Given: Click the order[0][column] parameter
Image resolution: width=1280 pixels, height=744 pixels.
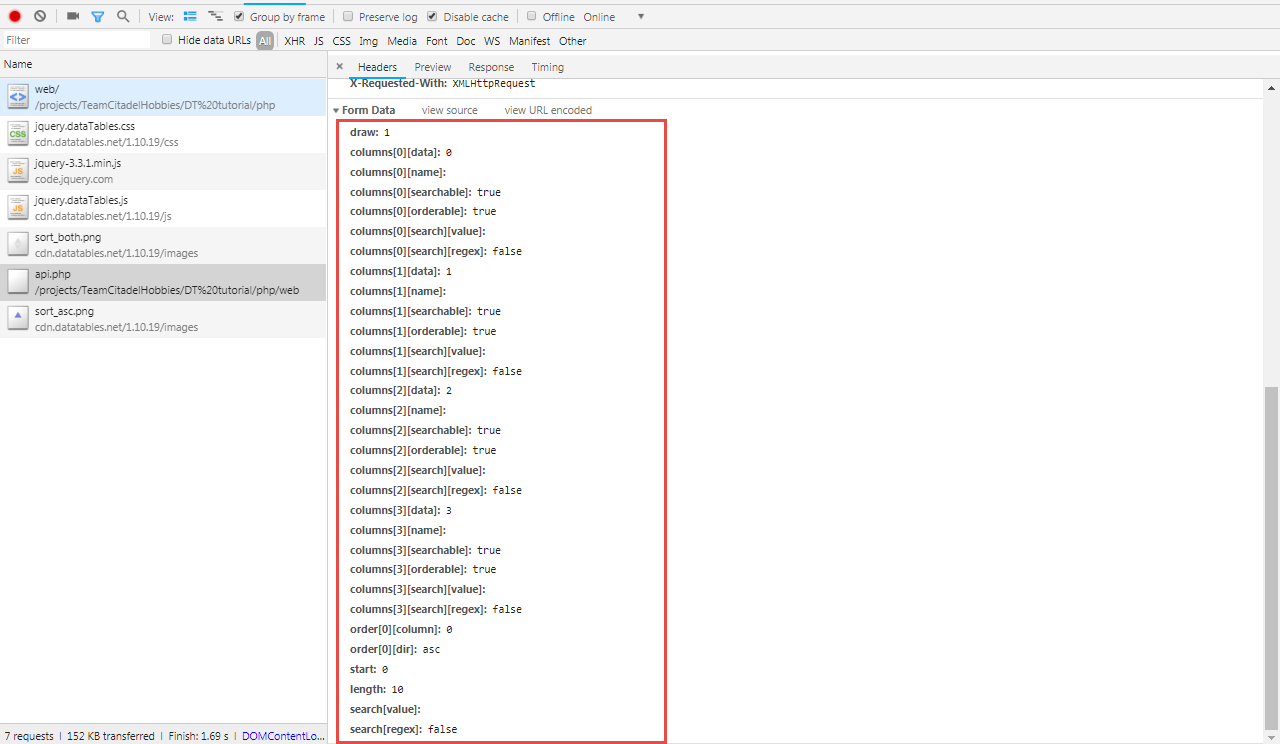Looking at the screenshot, I should 401,629.
